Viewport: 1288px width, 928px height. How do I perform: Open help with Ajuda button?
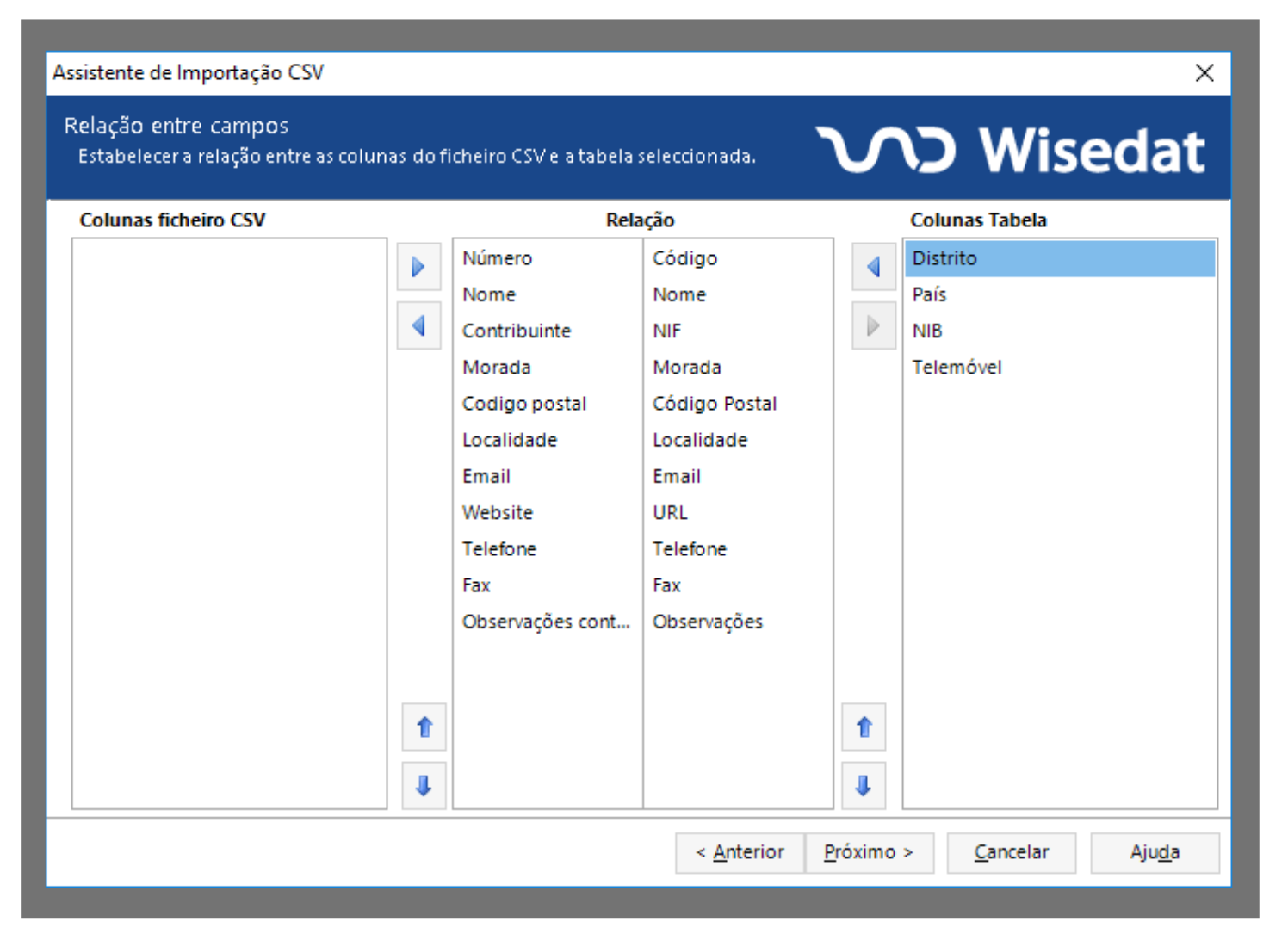(1154, 852)
